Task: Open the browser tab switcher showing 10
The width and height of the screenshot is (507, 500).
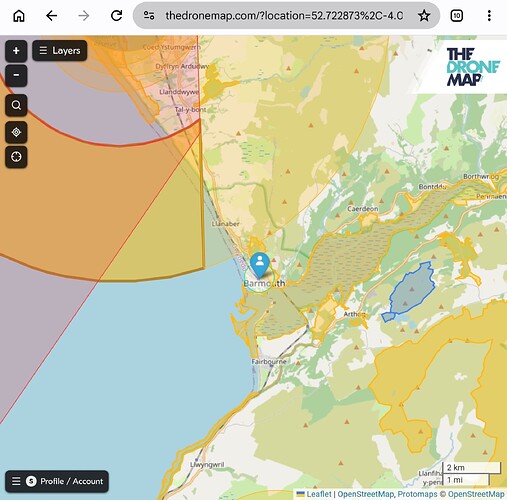Action: 456,16
